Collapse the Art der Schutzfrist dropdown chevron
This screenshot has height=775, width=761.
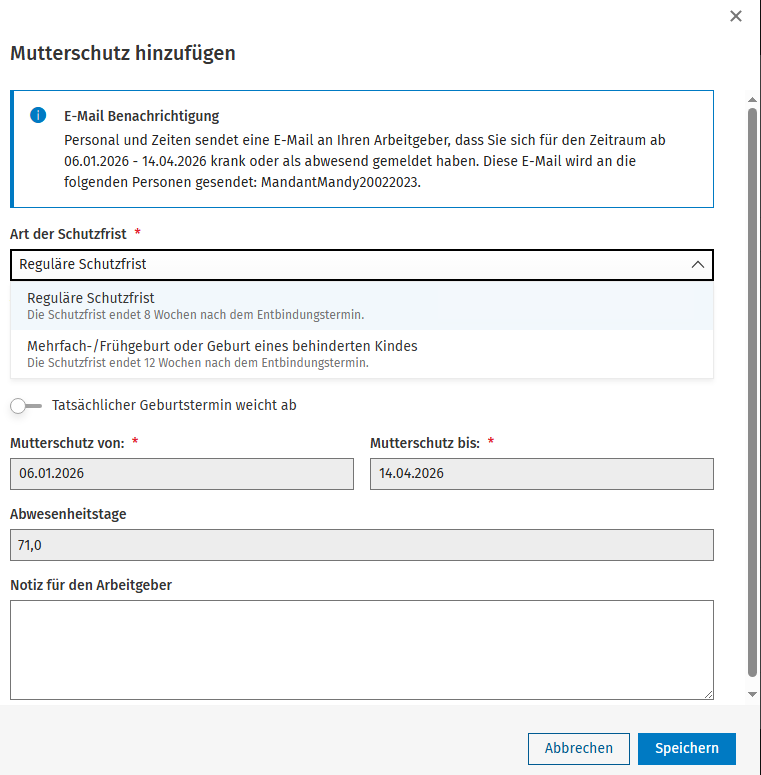pyautogui.click(x=697, y=264)
